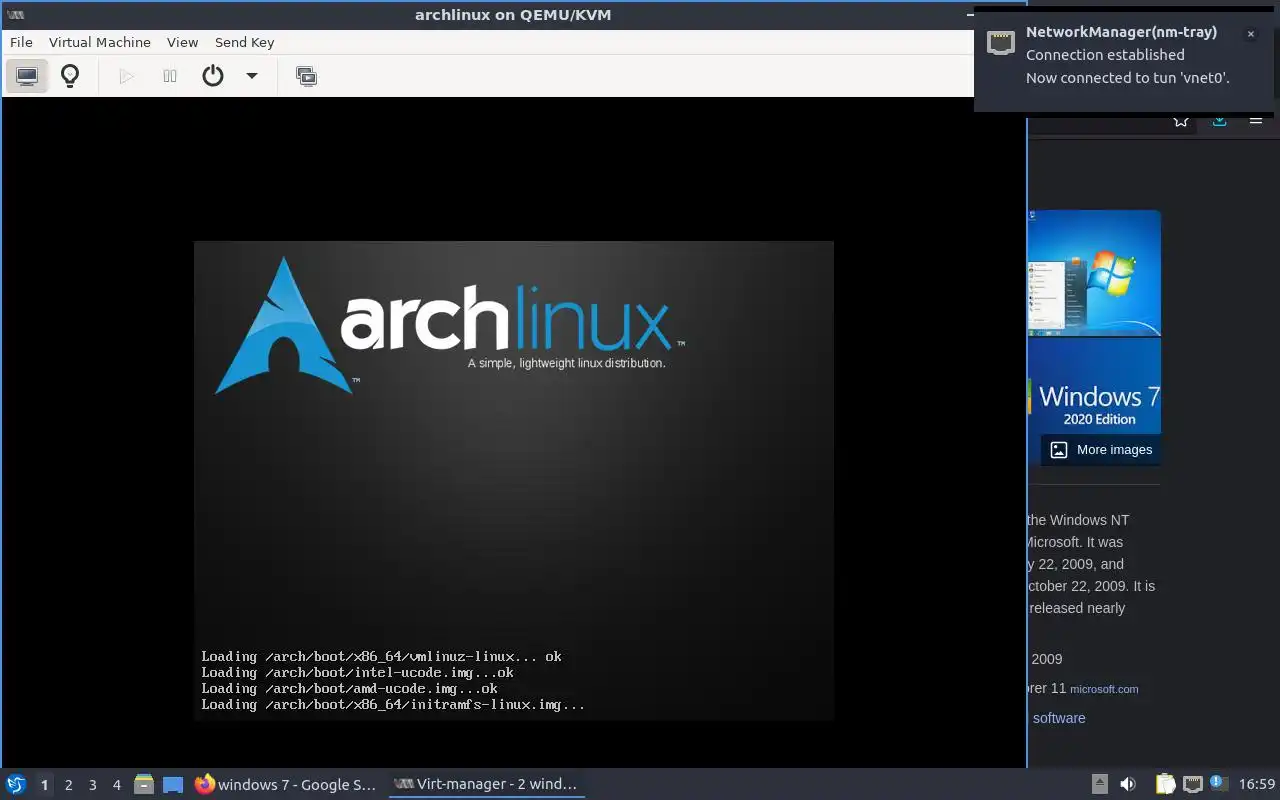The width and height of the screenshot is (1280, 800).
Task: Switch to the Firefox 'windows 7 - Google' task
Action: (286, 784)
